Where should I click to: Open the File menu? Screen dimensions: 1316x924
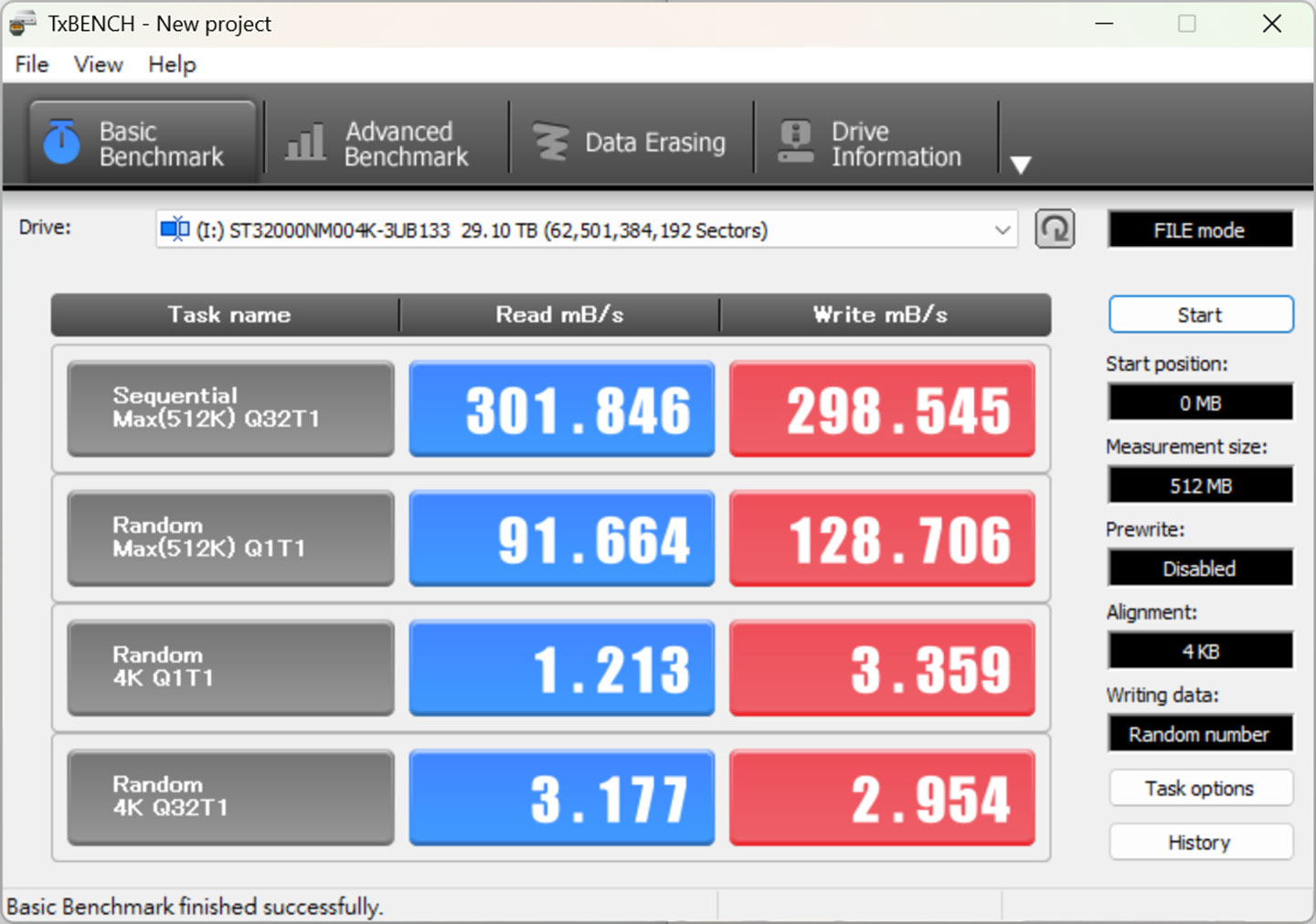[30, 64]
